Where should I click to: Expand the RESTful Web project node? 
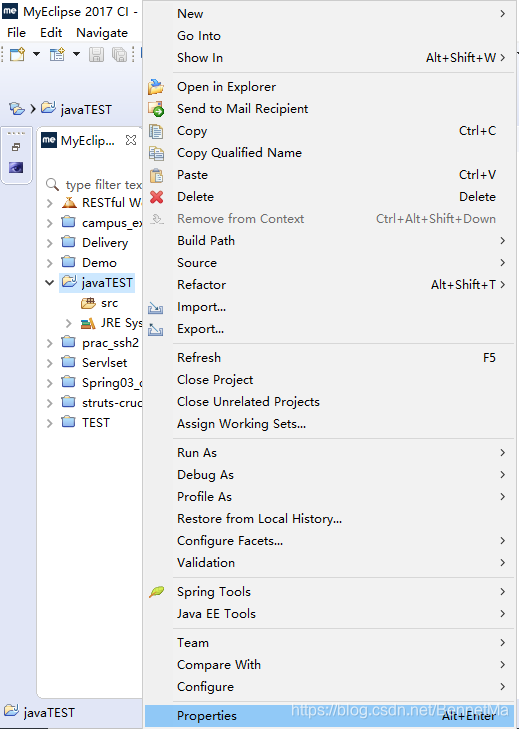[x=50, y=203]
